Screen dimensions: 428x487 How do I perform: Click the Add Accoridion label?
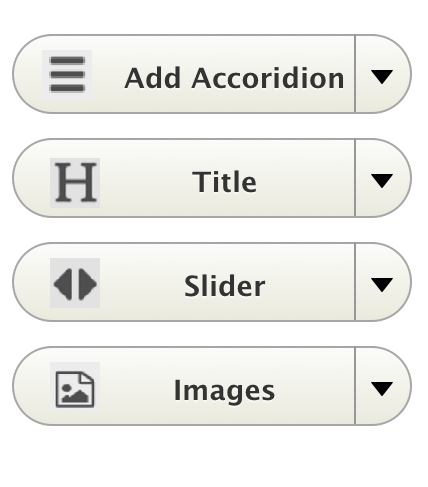[x=234, y=78]
